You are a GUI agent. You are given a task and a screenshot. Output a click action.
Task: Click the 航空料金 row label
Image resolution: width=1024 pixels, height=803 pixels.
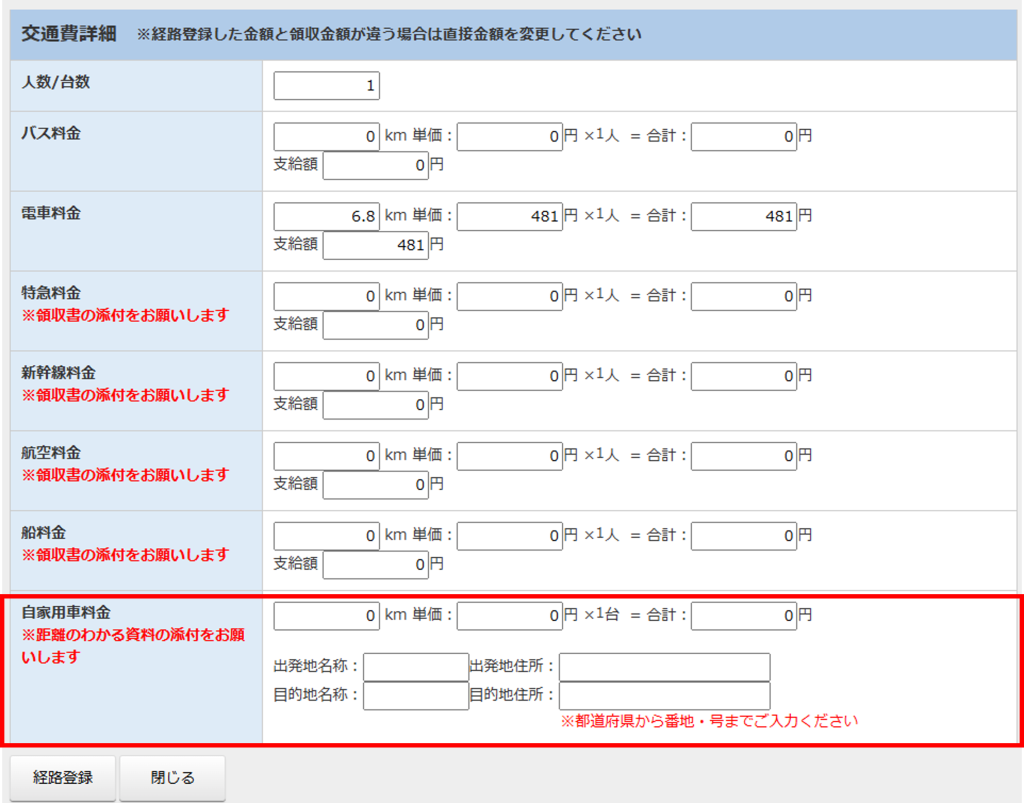click(x=51, y=453)
